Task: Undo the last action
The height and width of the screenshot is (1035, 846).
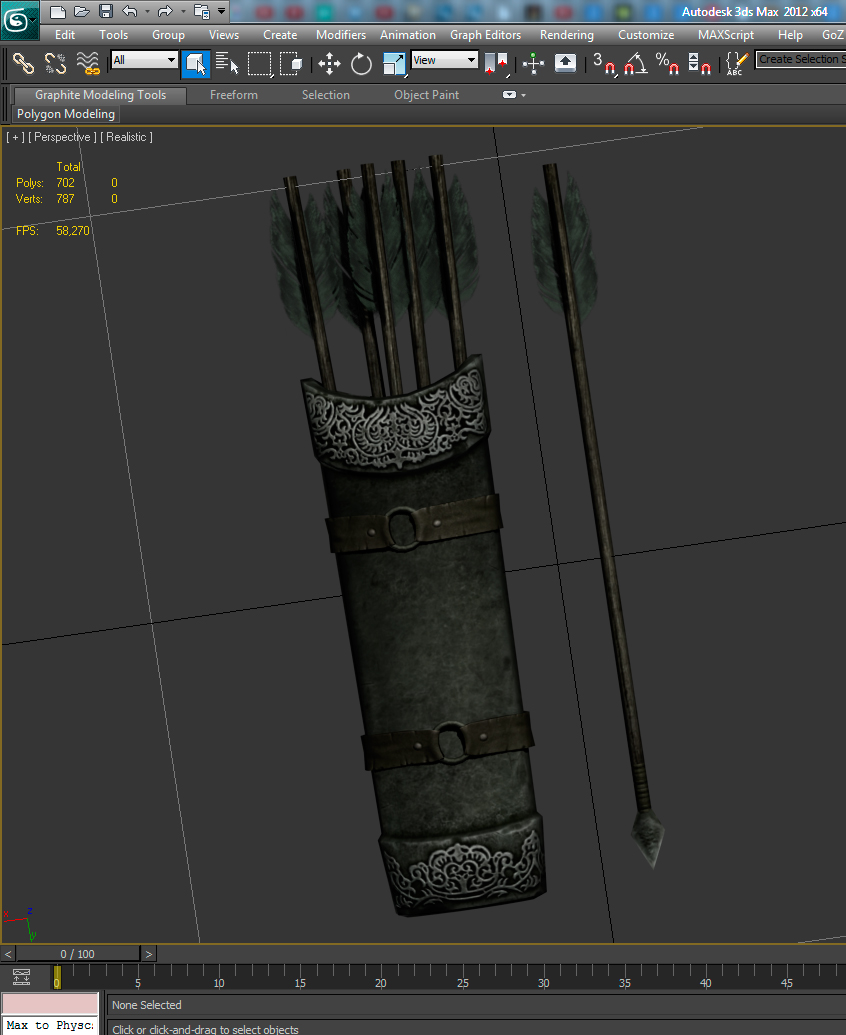Action: point(129,11)
